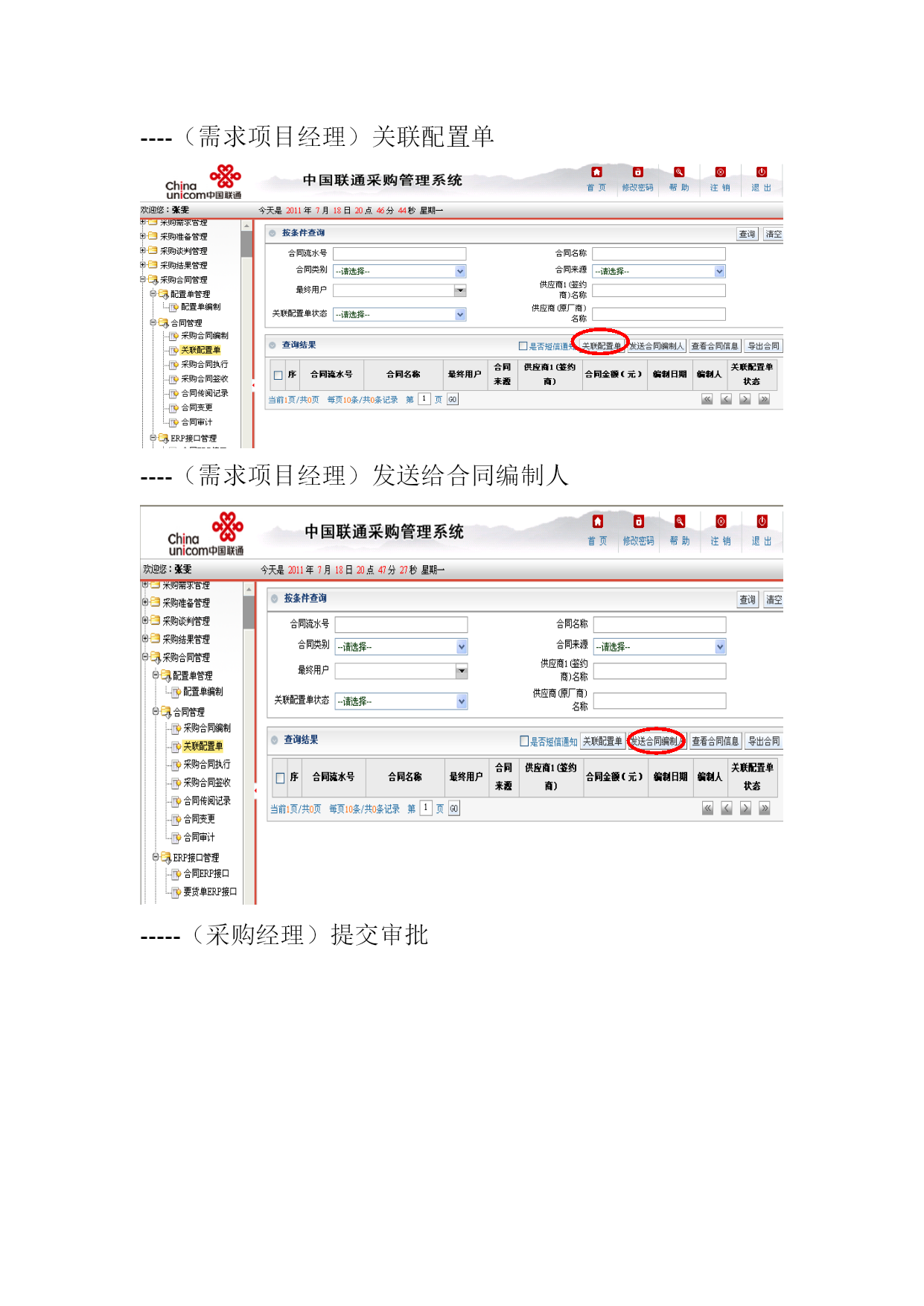Image resolution: width=924 pixels, height=1306 pixels.
Task: Click the 退出 exit icon in upper screenshot
Action: click(x=761, y=172)
